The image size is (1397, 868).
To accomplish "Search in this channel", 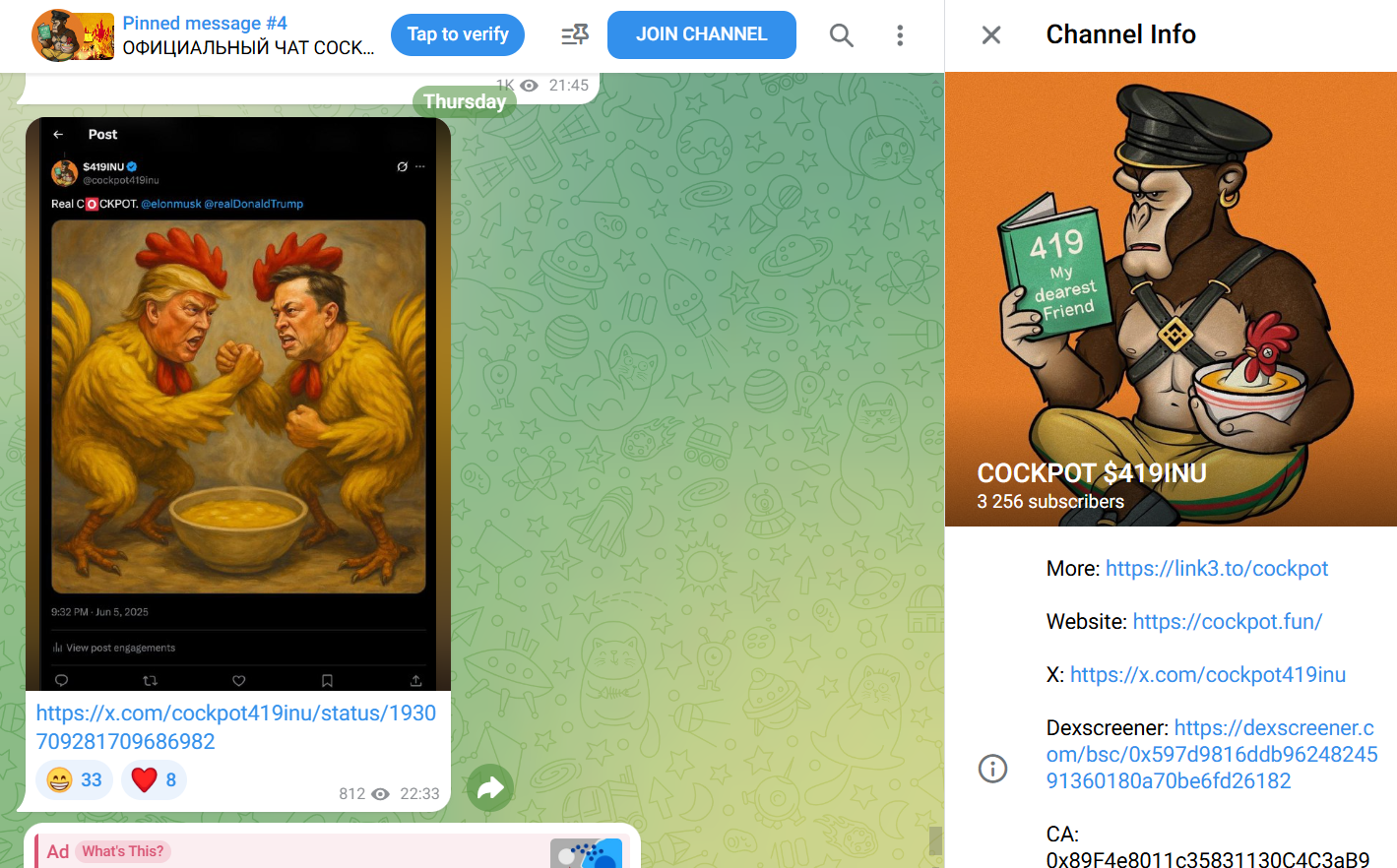I will (x=841, y=35).
